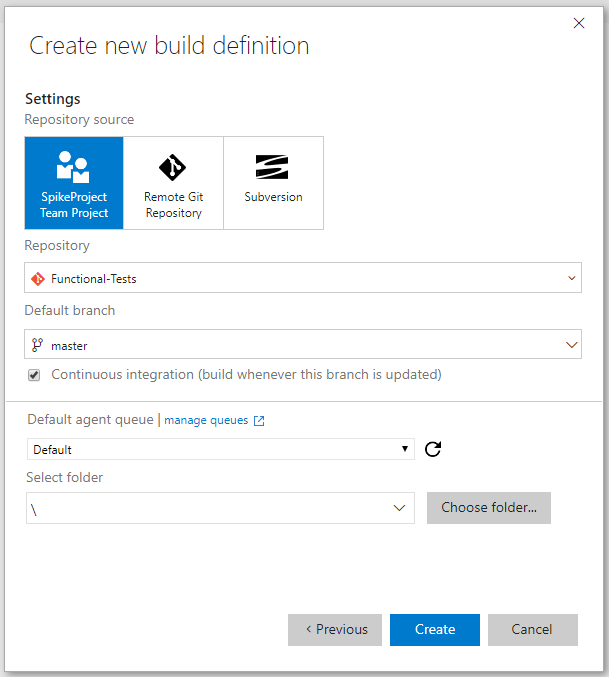Expand the Repository dropdown arrow

coord(572,278)
